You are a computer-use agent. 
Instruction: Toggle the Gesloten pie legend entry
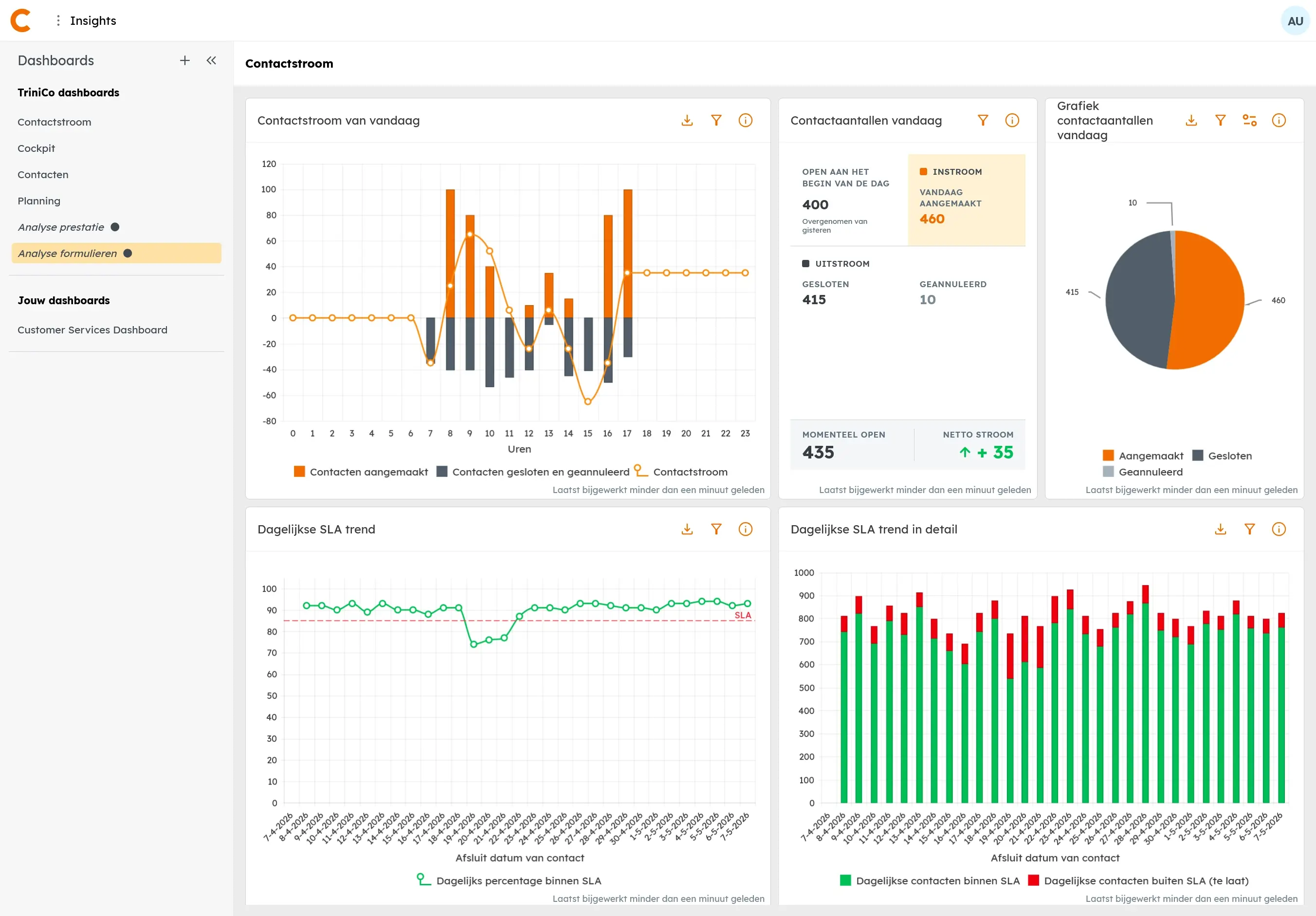pos(1222,456)
